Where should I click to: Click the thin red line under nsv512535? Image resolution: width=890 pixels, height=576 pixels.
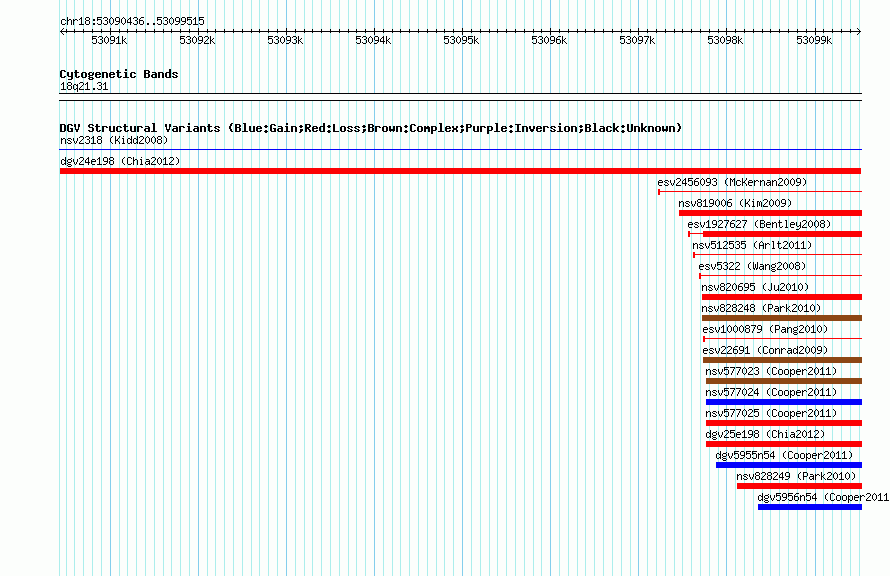tap(778, 255)
